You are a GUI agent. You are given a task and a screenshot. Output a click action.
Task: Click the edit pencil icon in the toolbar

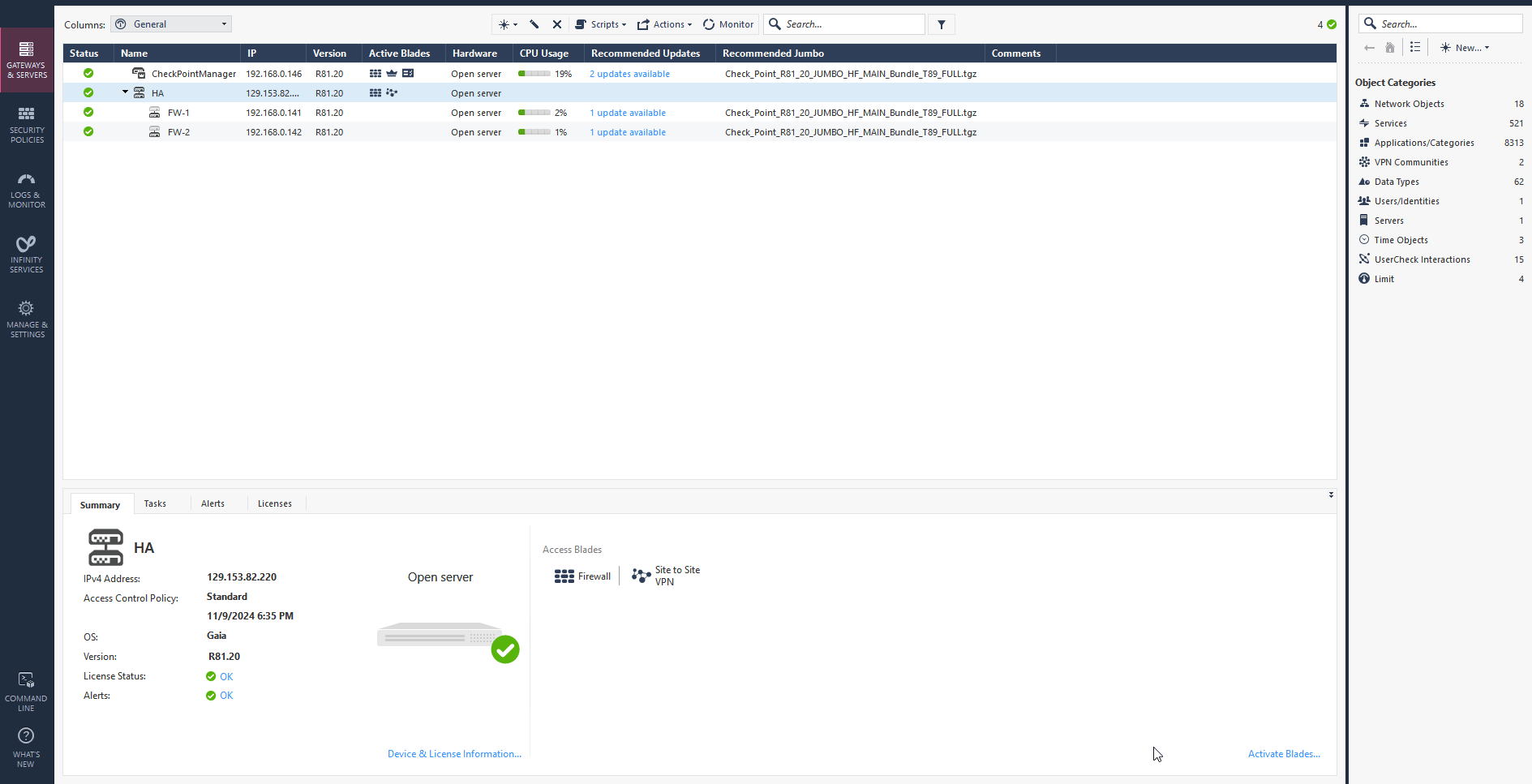534,24
